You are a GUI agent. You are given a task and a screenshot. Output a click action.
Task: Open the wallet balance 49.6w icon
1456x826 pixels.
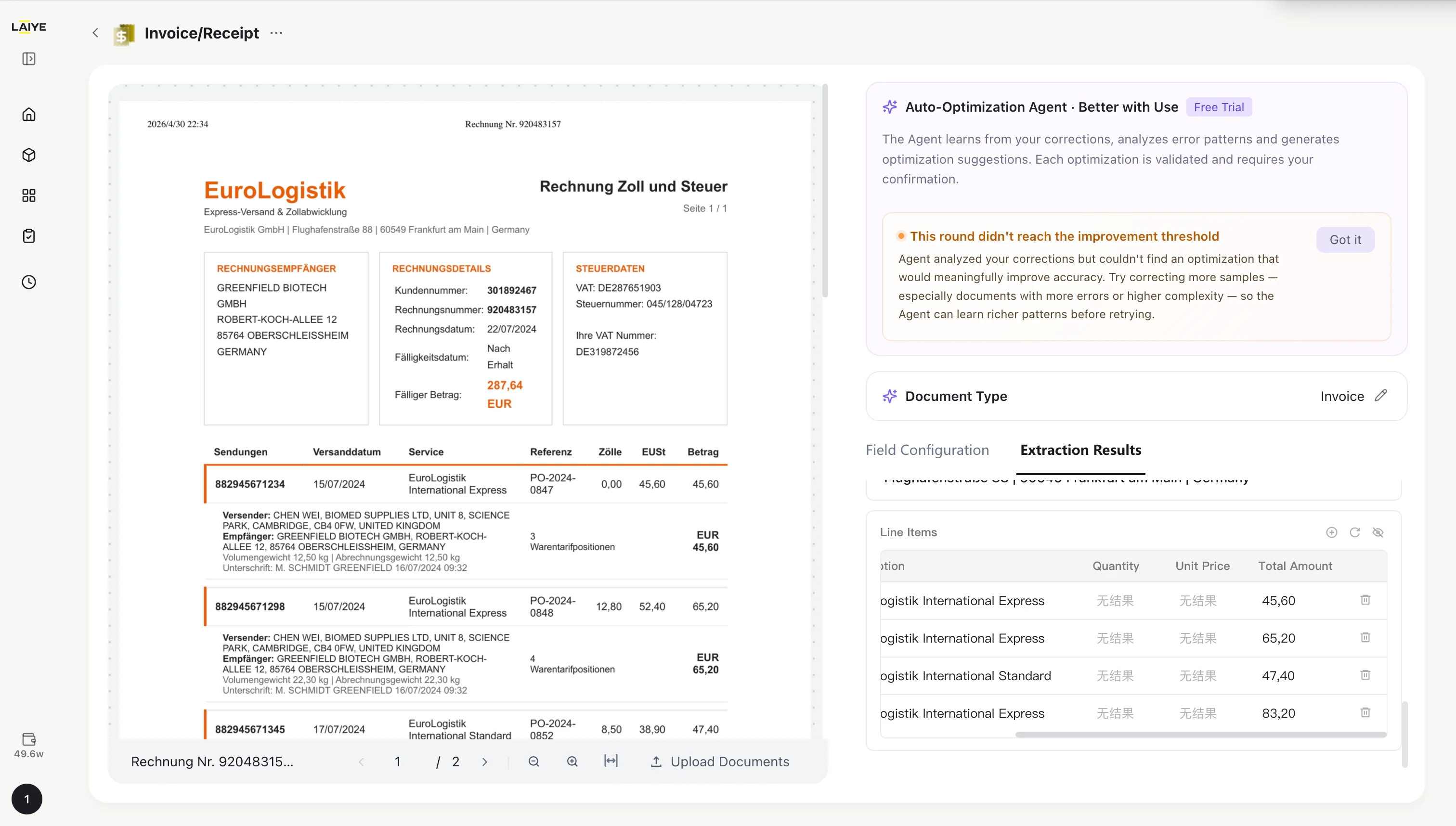29,745
